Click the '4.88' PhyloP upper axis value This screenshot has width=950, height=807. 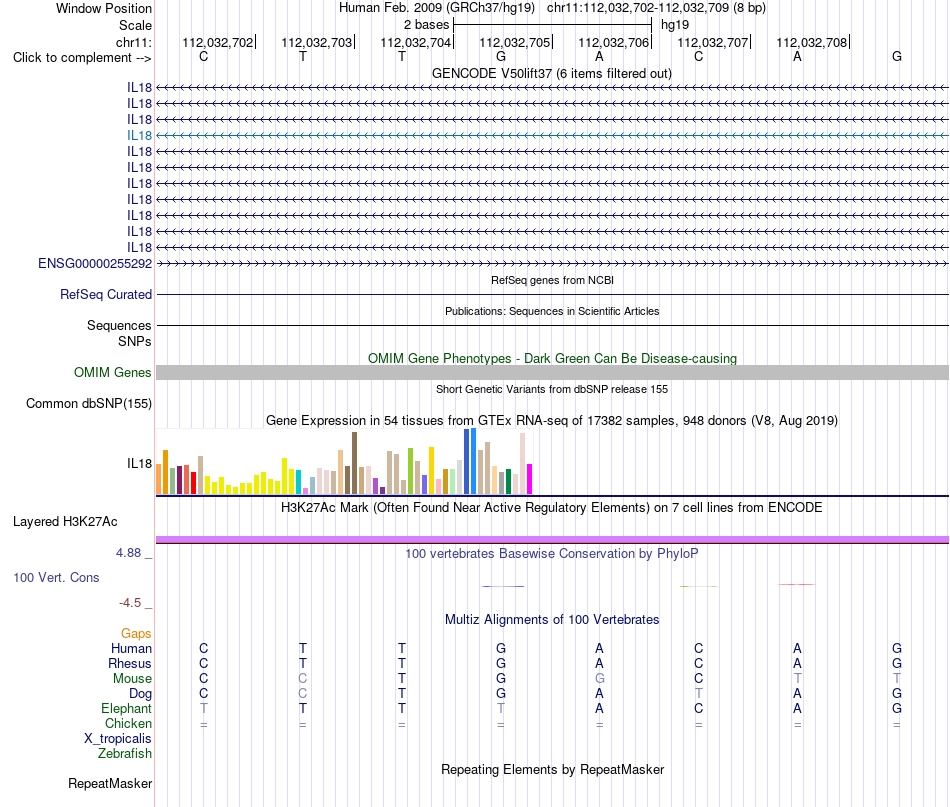[x=128, y=553]
